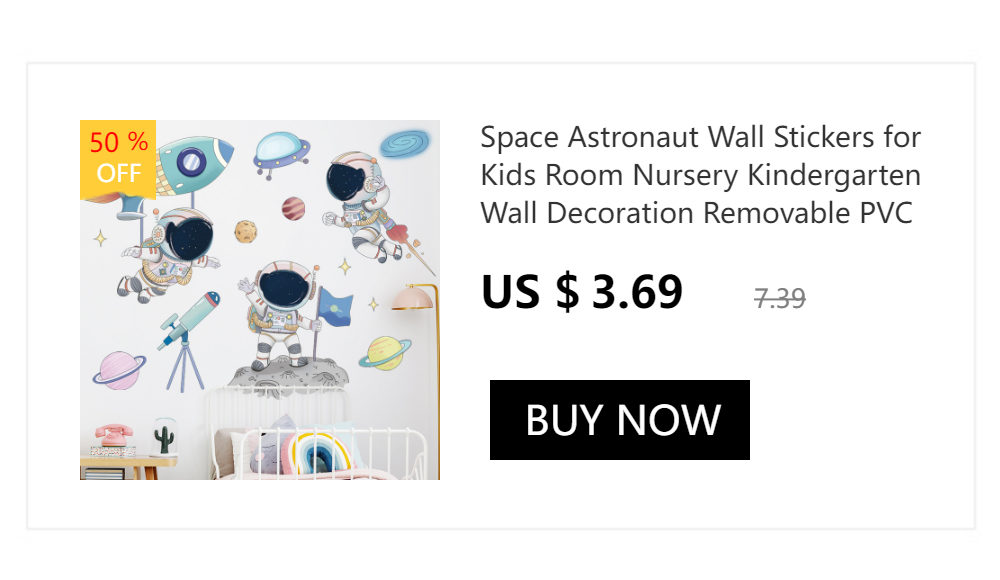
Task: Click the teal rocket sticker in the image
Action: [x=191, y=165]
